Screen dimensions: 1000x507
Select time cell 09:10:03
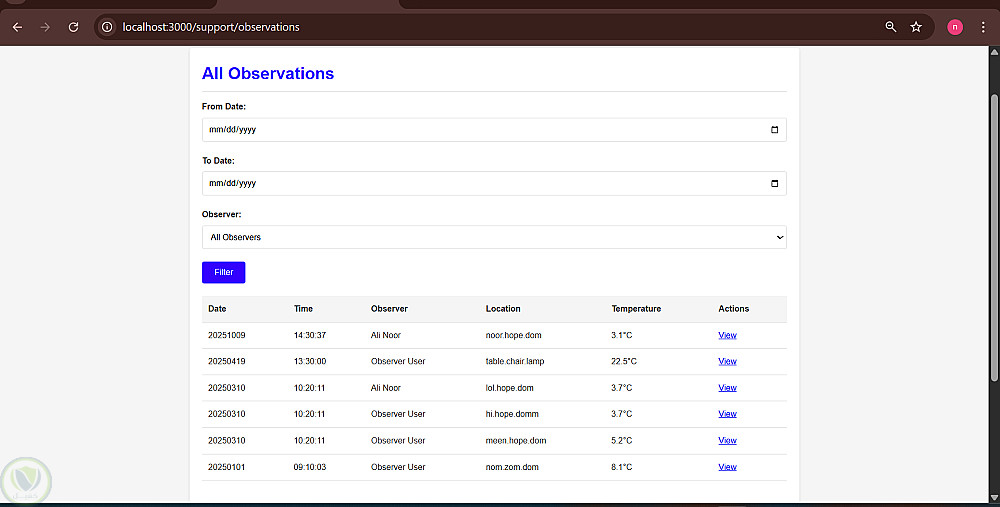[x=310, y=467]
